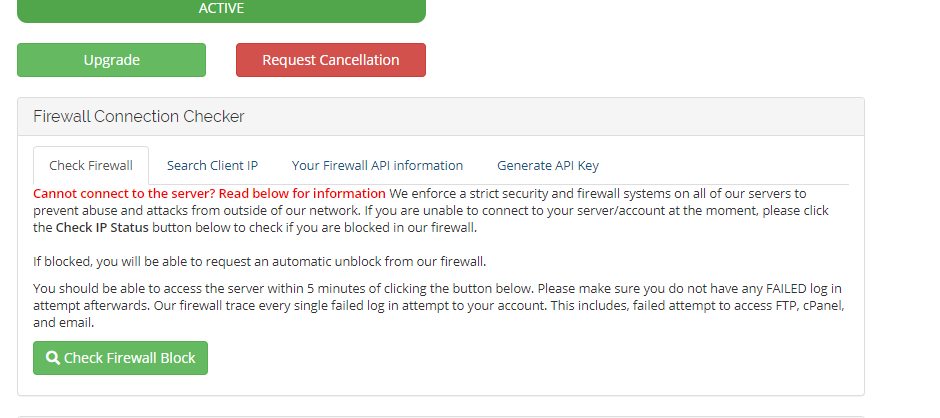Click the green Upgrade button

pos(112,60)
